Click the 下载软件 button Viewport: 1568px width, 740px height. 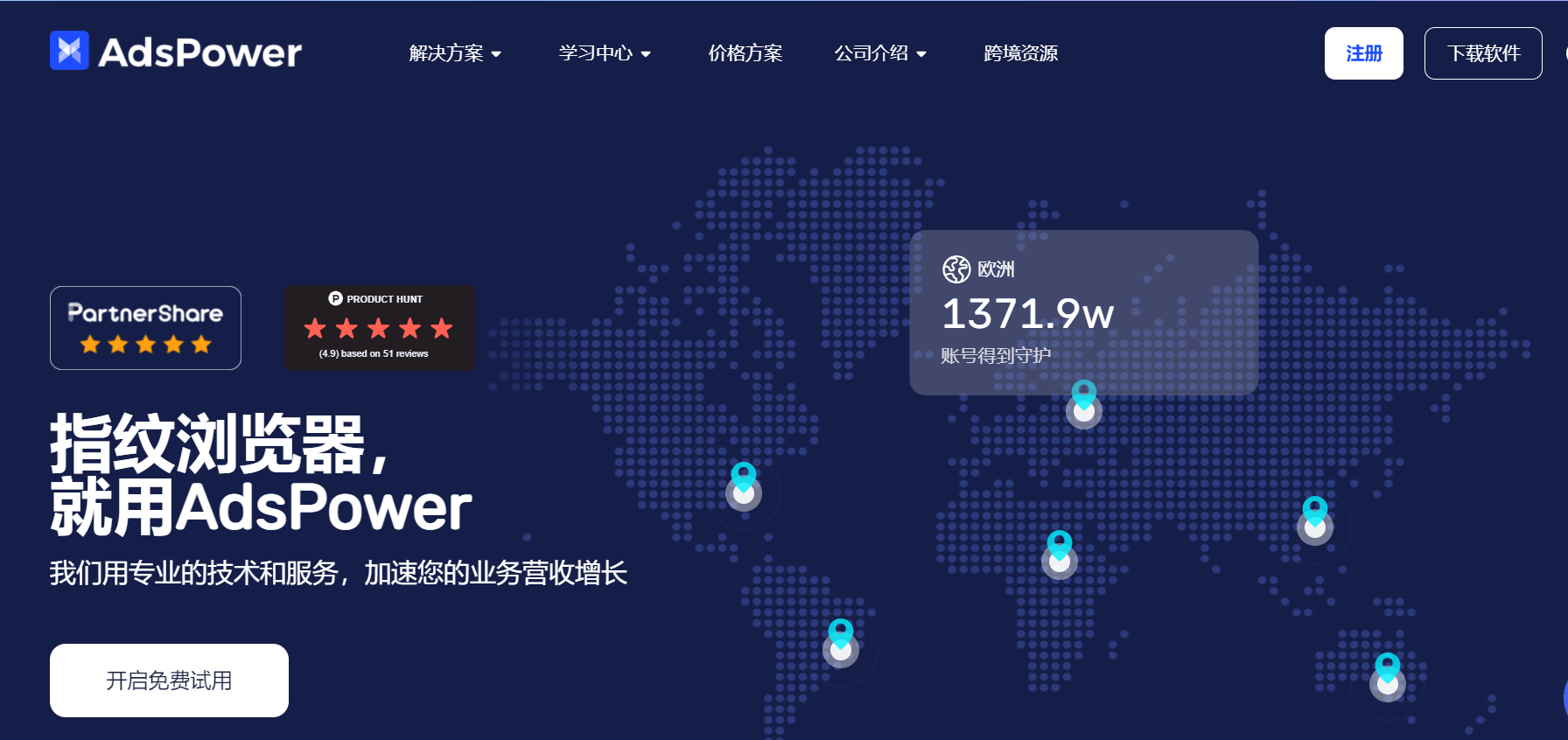[x=1483, y=53]
